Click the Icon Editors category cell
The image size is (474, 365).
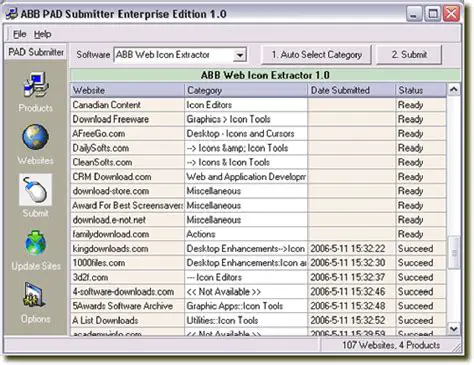pos(246,105)
